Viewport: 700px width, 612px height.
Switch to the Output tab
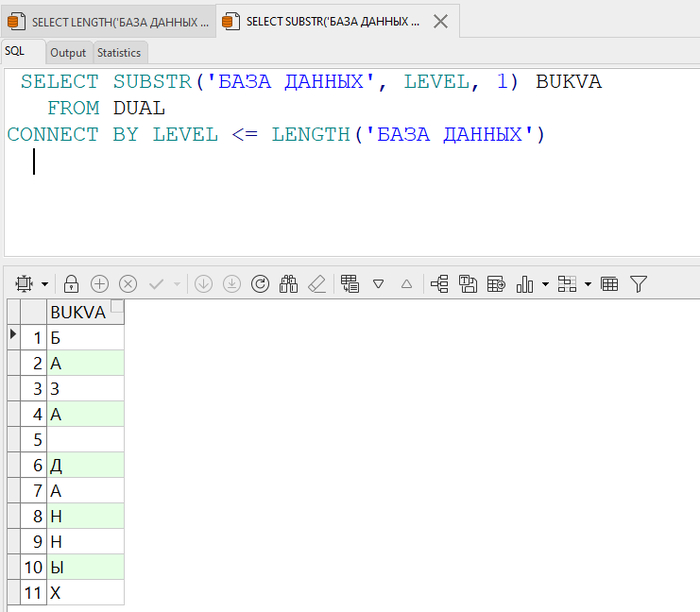pos(68,53)
